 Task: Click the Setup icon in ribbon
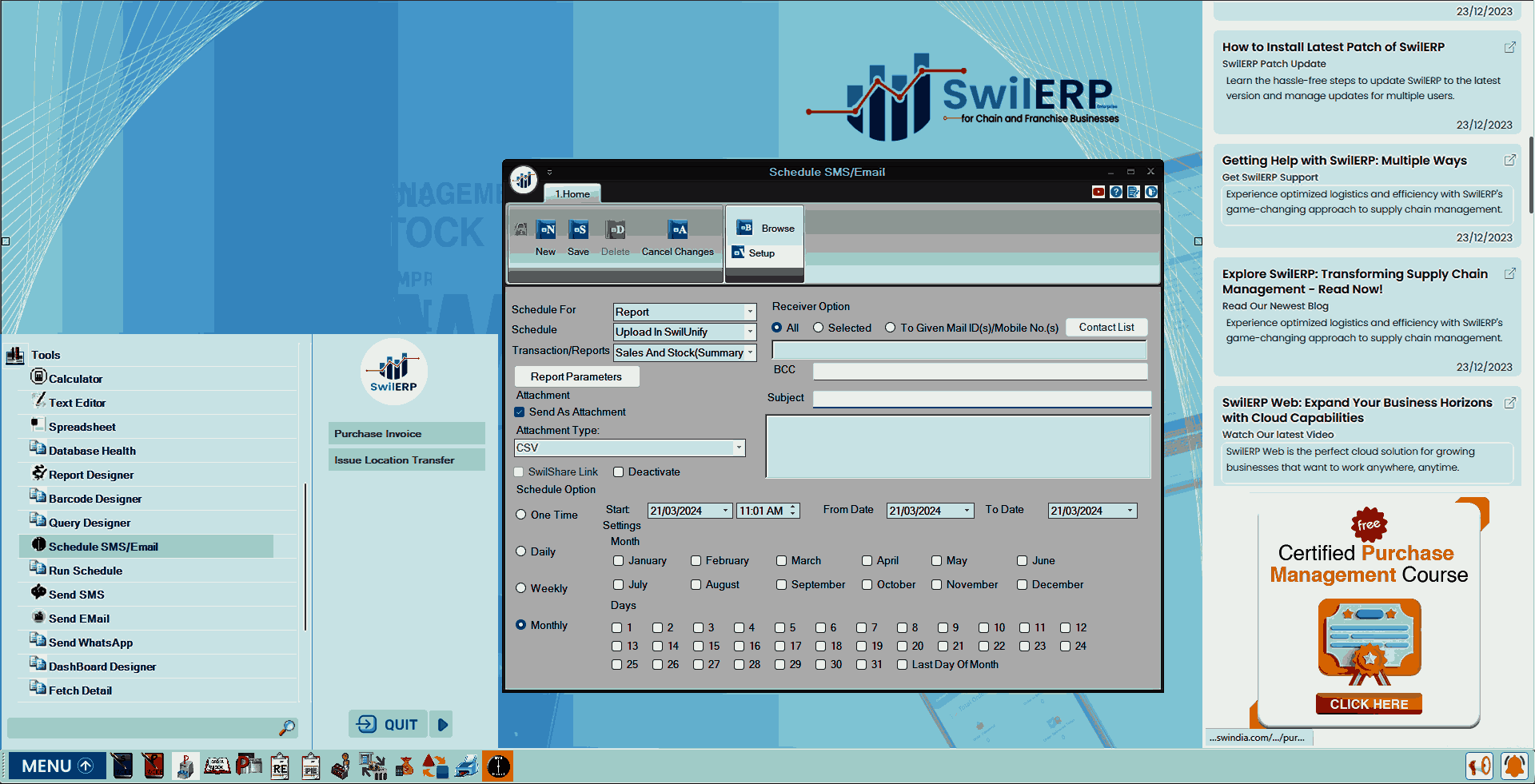tap(739, 253)
